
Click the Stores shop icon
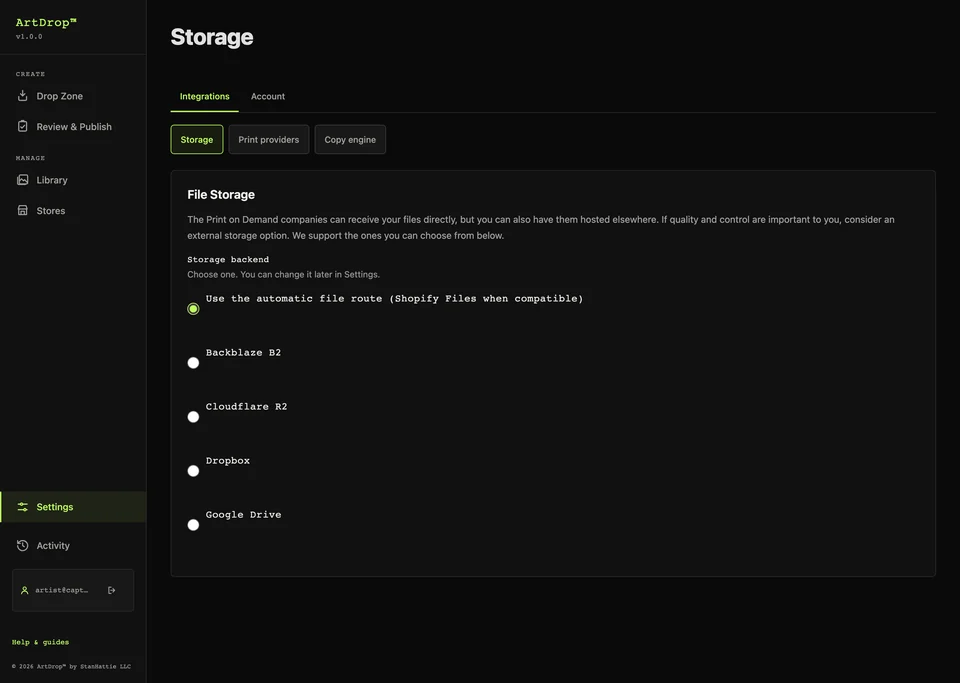(x=23, y=211)
